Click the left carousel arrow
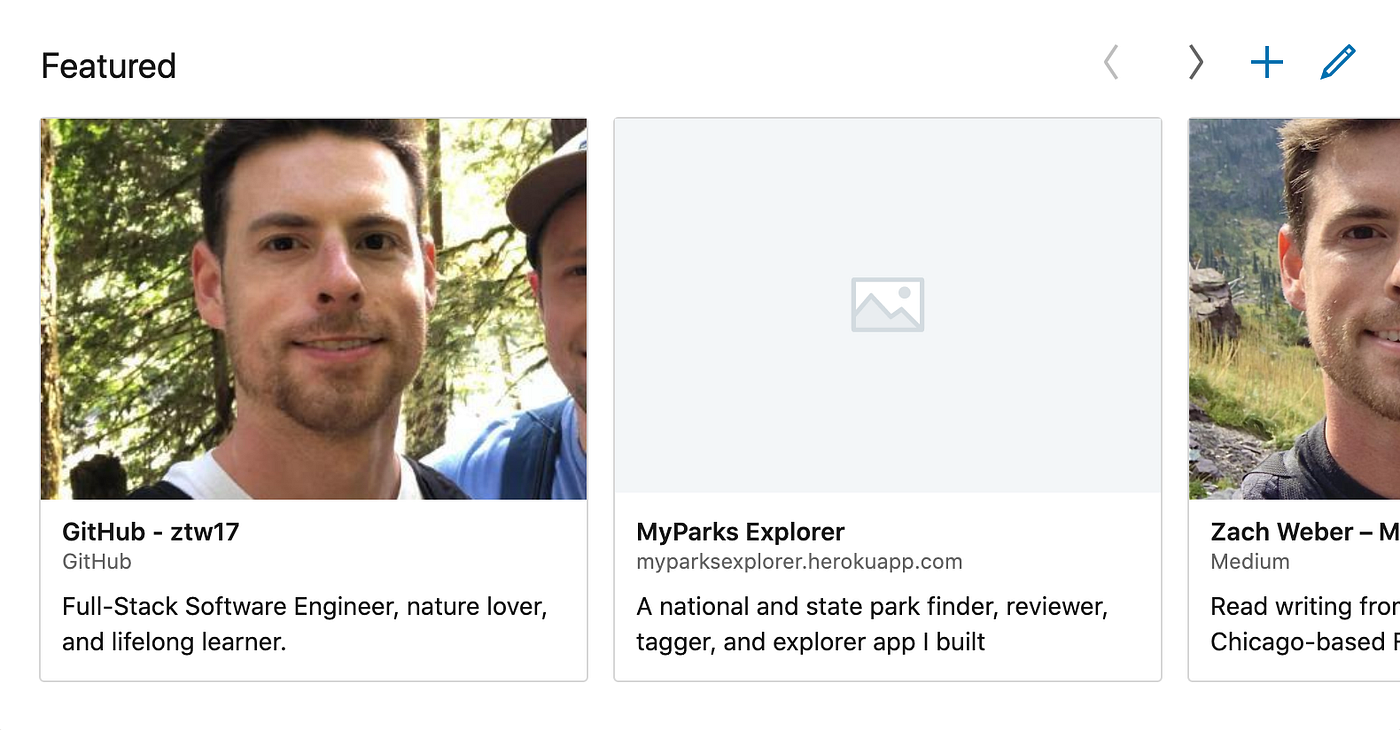 click(1111, 61)
